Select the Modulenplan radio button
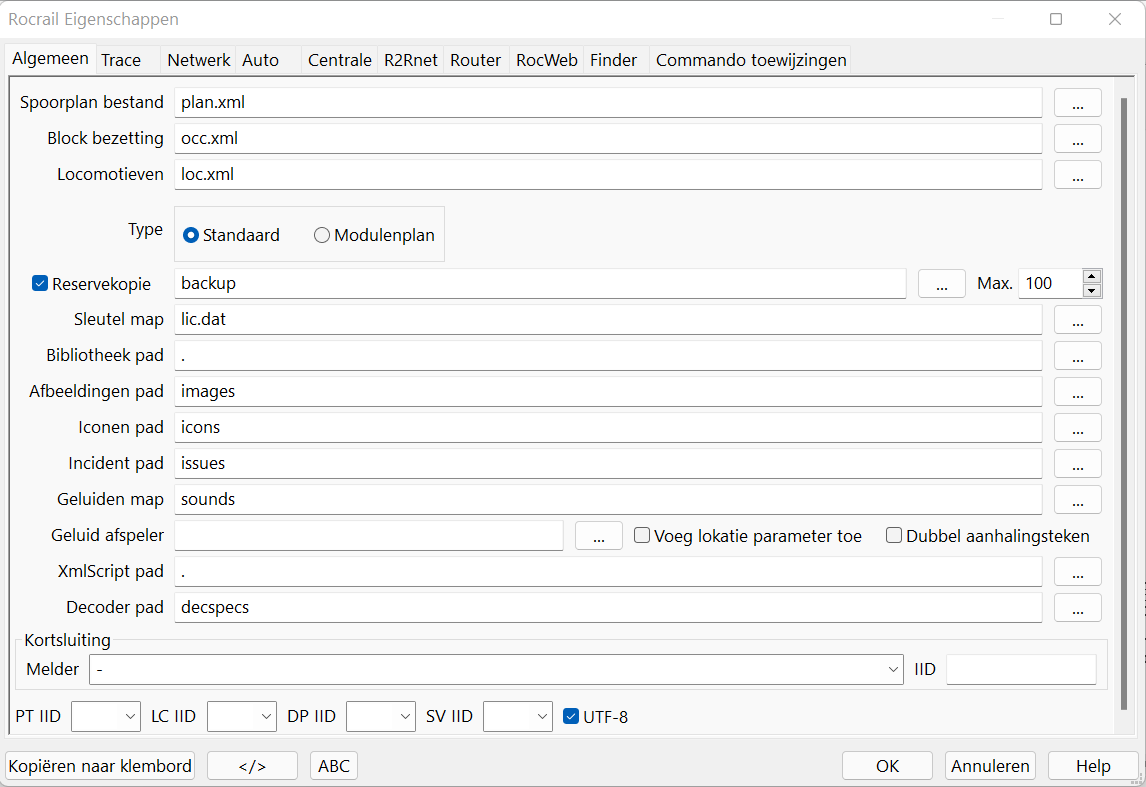The height and width of the screenshot is (787, 1146). (322, 236)
